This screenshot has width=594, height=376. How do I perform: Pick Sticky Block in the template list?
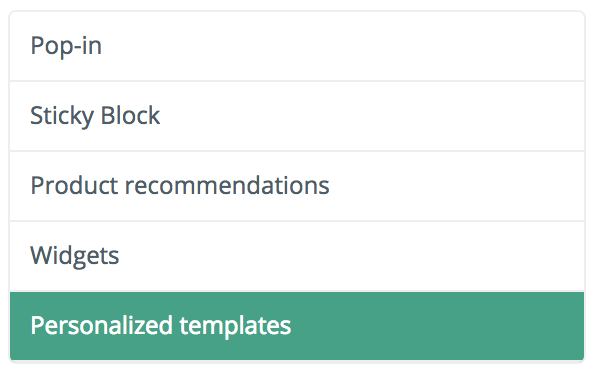(x=297, y=116)
